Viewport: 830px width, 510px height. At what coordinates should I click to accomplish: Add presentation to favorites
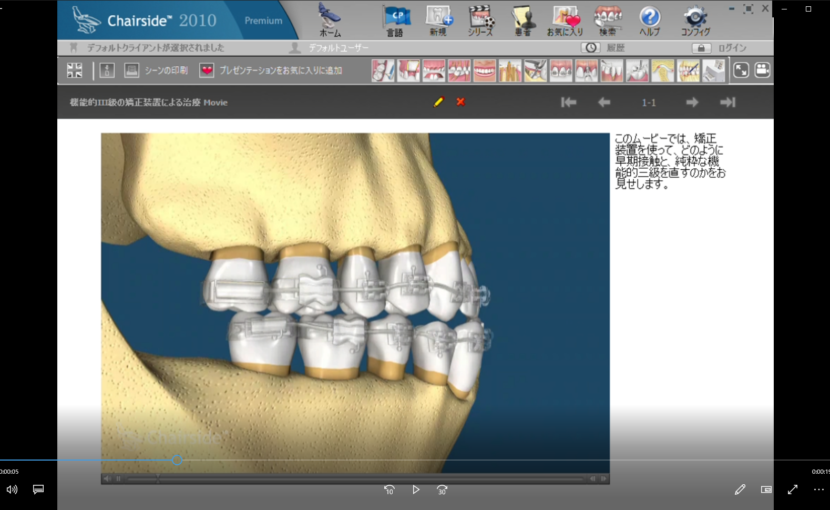point(270,71)
